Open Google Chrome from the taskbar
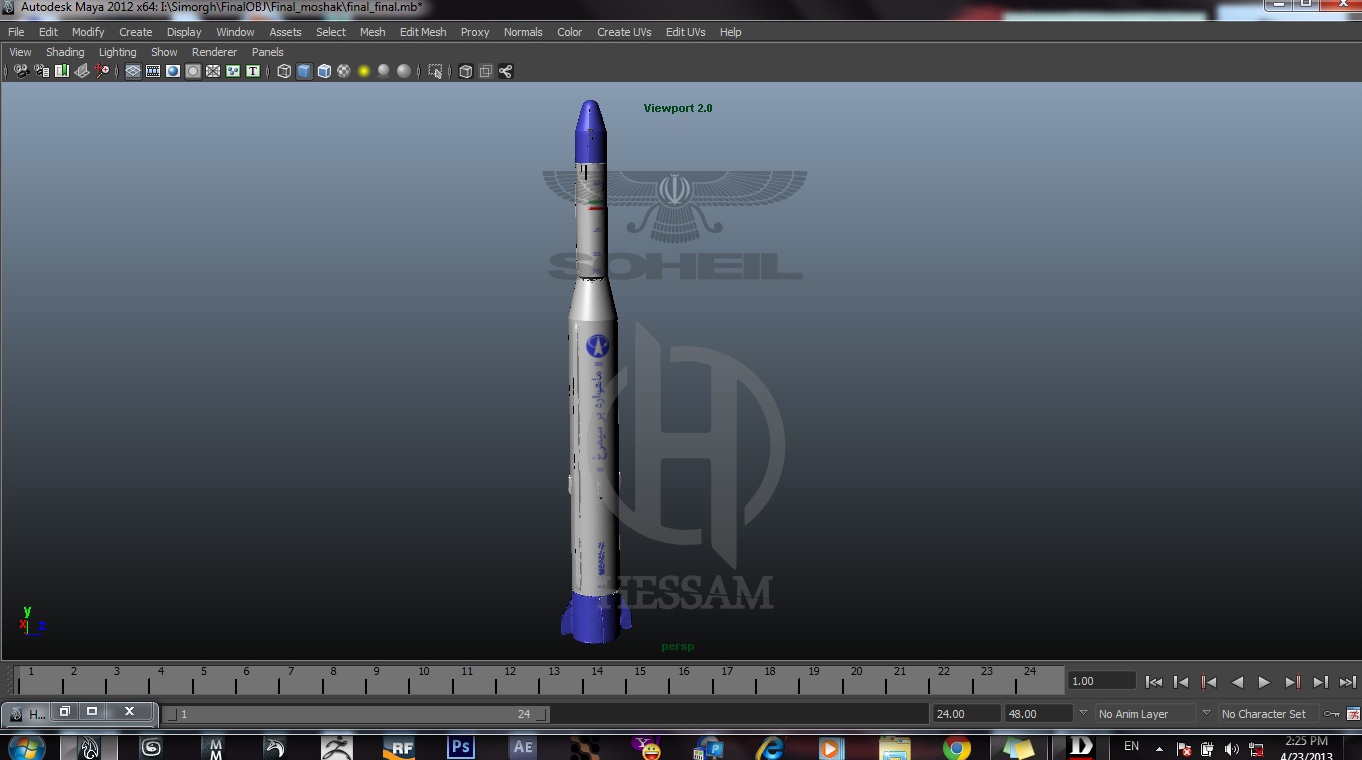1362x760 pixels. click(x=956, y=748)
